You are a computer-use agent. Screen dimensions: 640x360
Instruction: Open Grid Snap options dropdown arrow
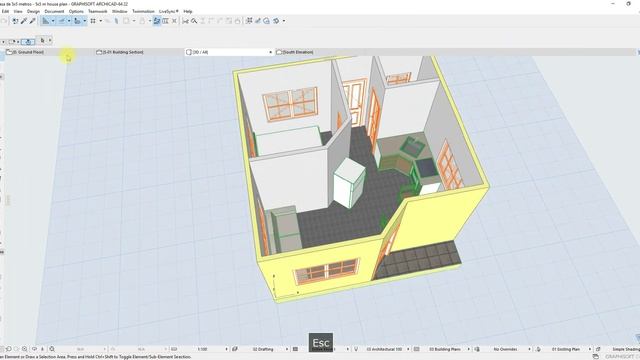[100, 21]
